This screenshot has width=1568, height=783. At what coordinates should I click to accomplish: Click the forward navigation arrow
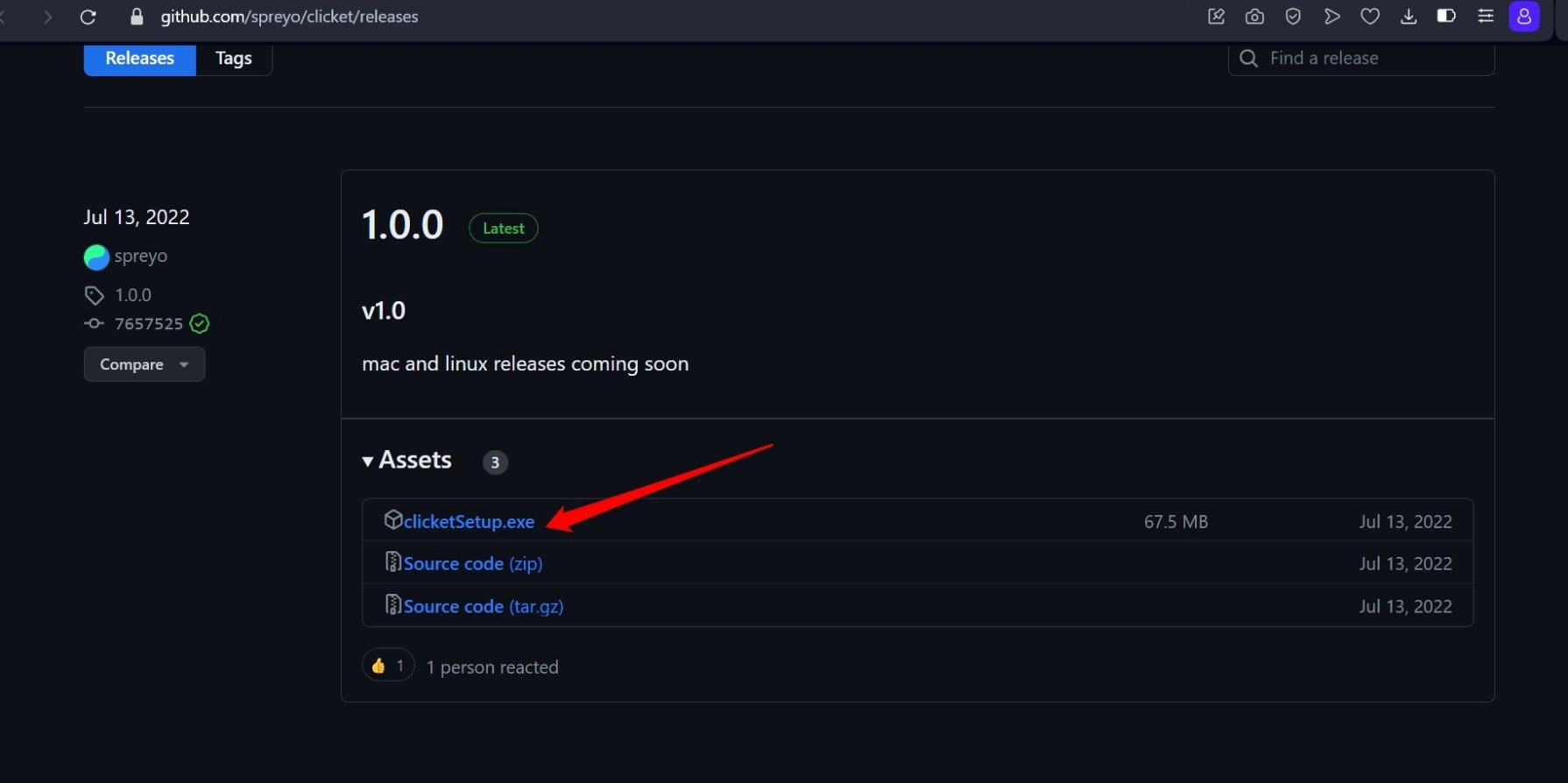(48, 17)
